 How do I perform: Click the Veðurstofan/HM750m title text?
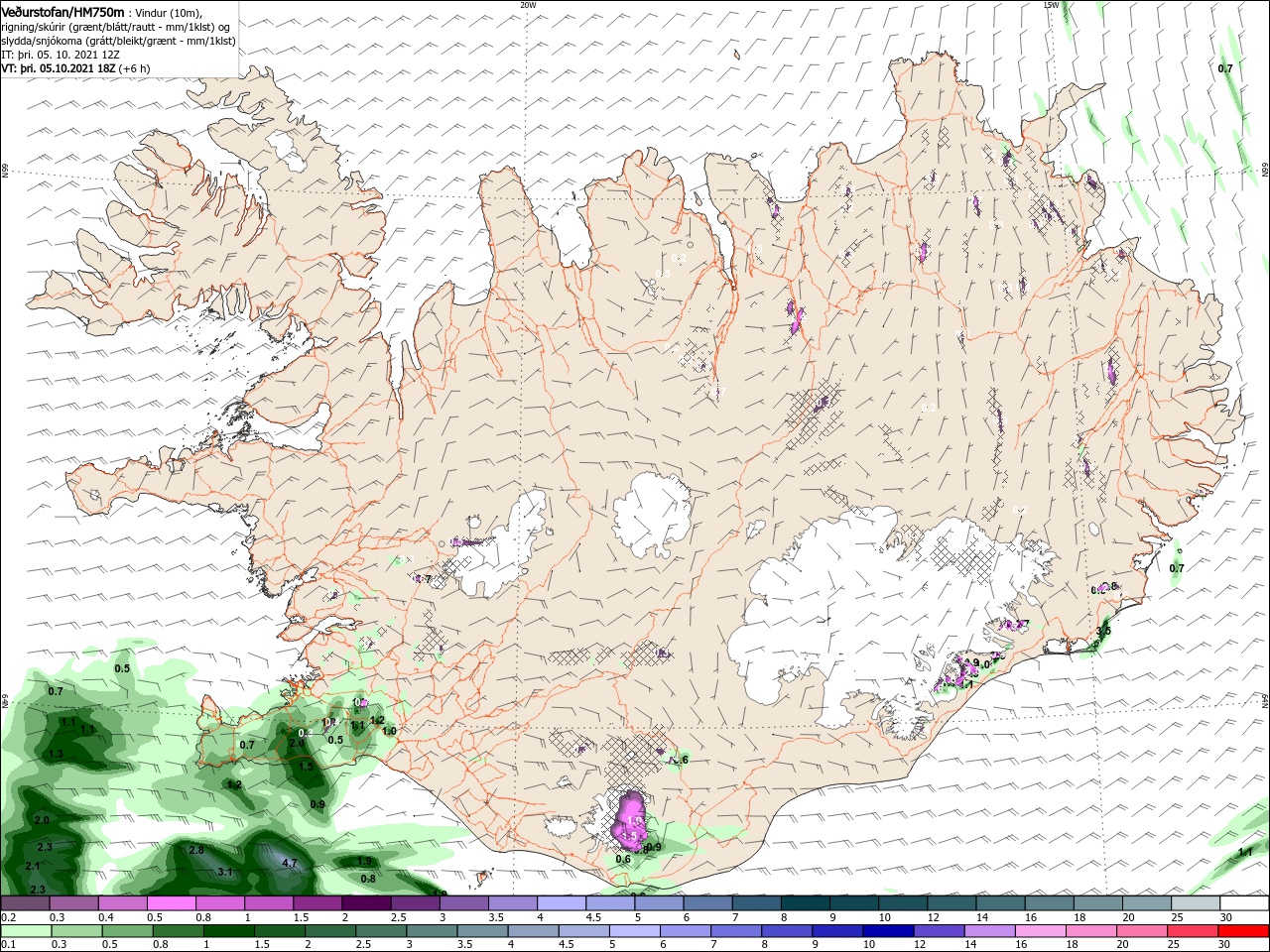point(63,11)
